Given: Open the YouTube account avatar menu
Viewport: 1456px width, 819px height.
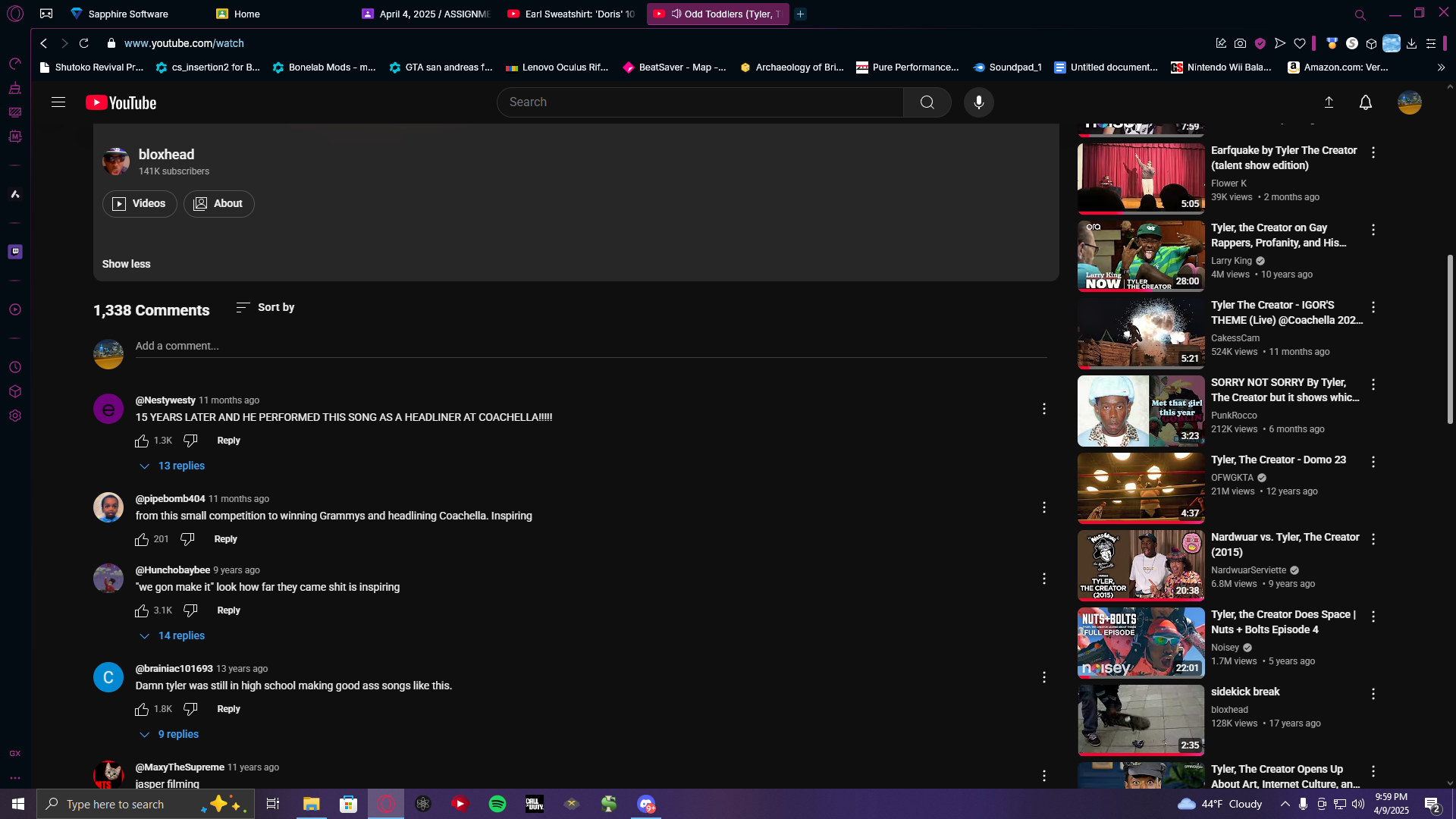Looking at the screenshot, I should pos(1410,102).
